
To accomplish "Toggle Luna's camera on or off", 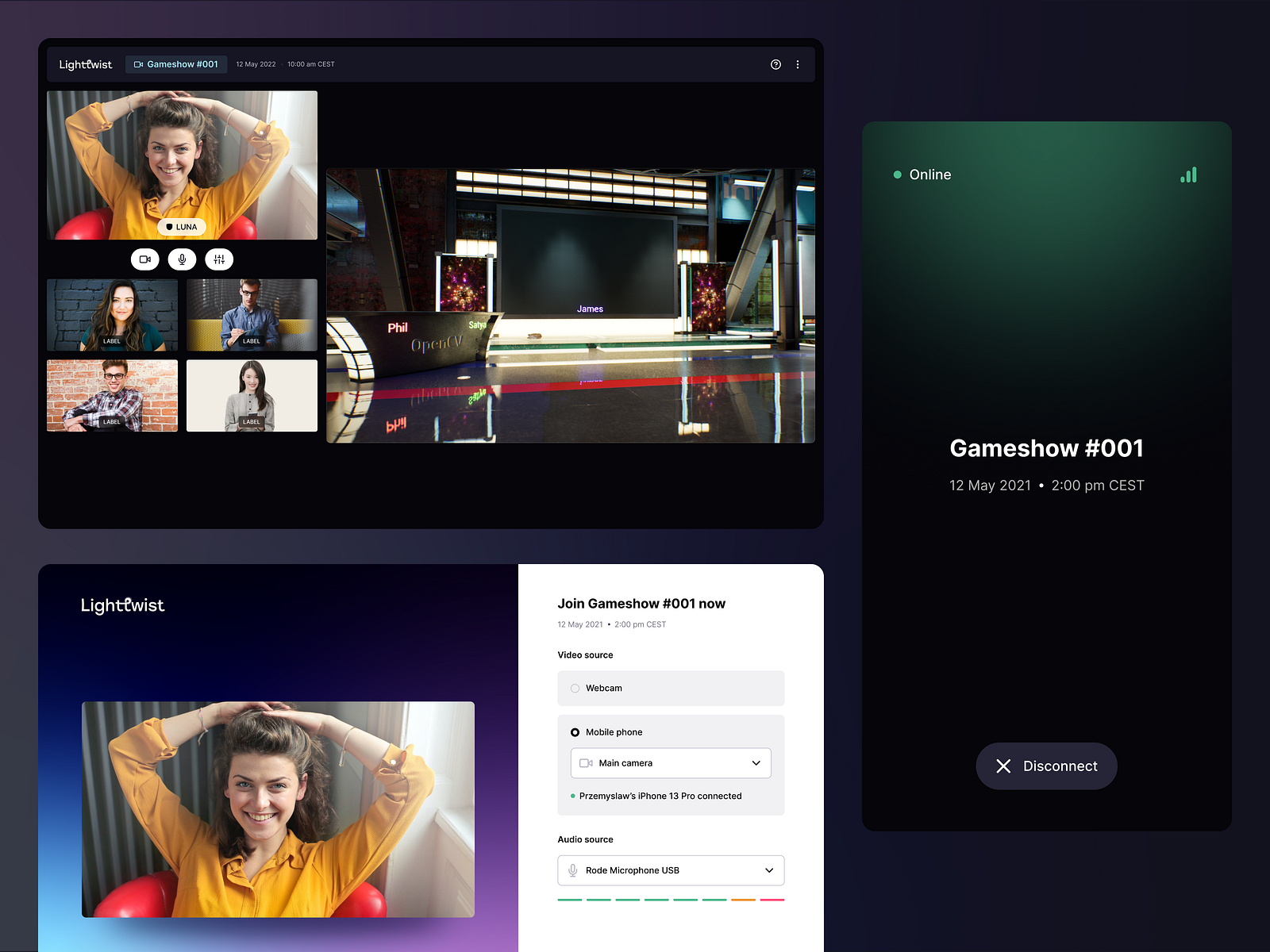I will [x=144, y=259].
